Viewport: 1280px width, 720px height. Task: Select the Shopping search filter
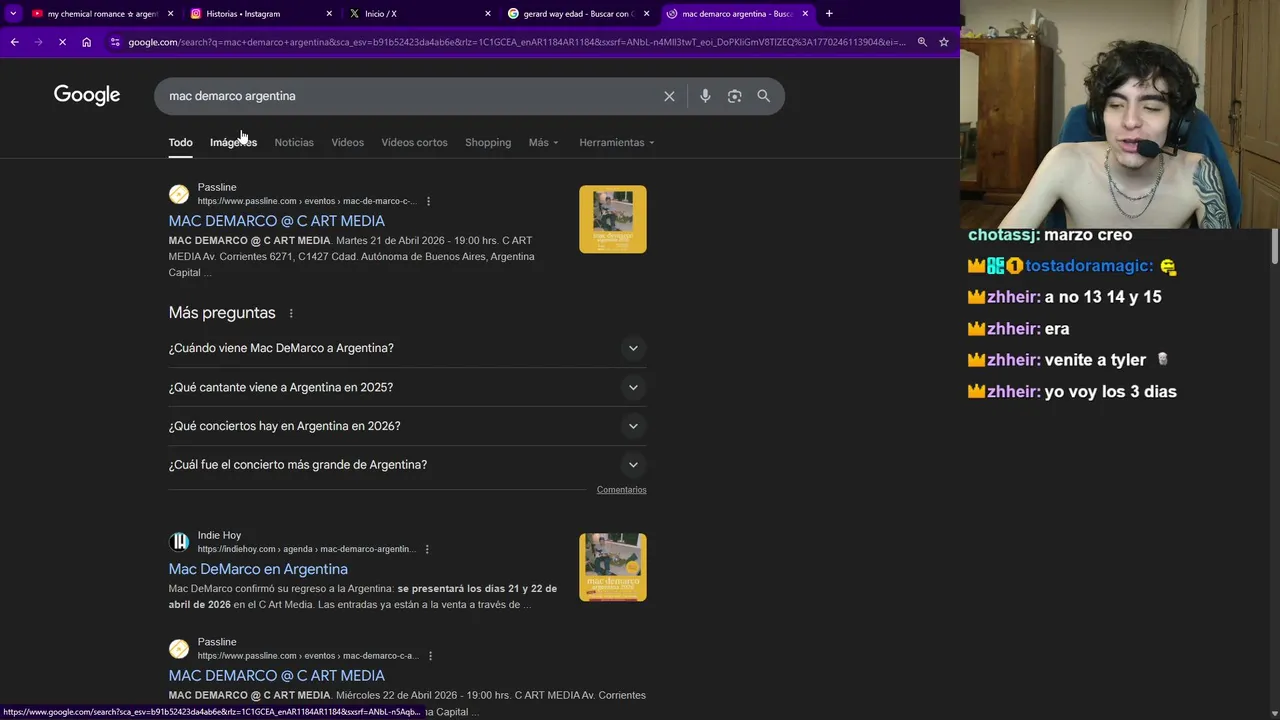coord(488,142)
